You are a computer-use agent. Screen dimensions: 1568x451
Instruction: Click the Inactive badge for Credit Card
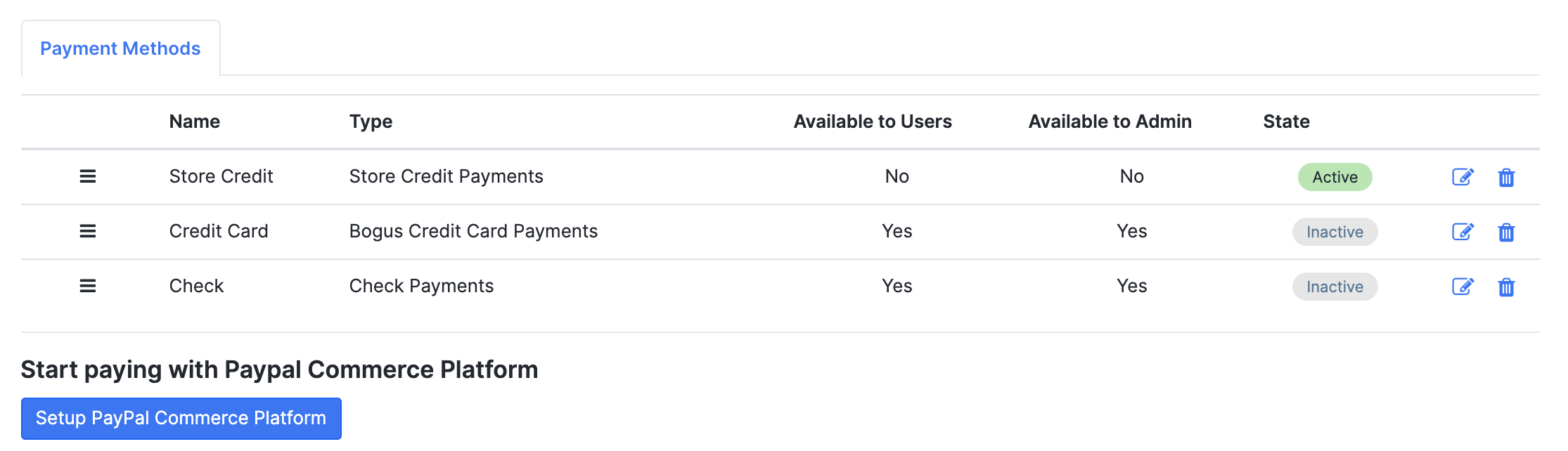tap(1335, 232)
